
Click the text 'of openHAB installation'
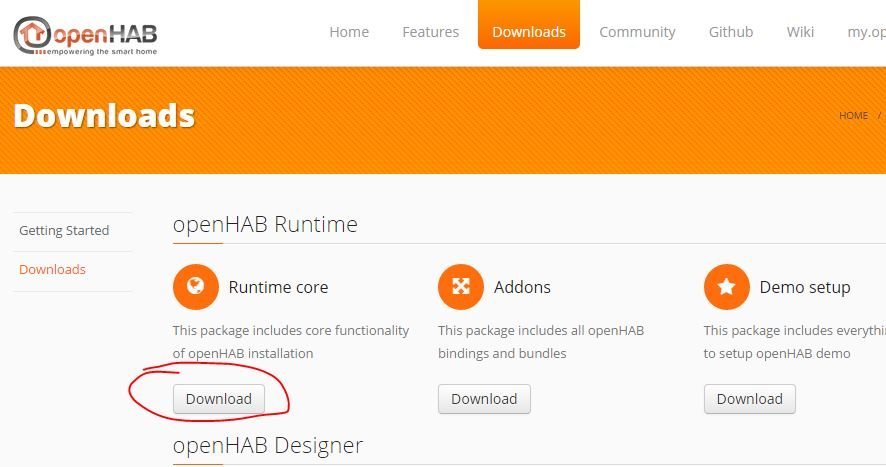pyautogui.click(x=243, y=354)
